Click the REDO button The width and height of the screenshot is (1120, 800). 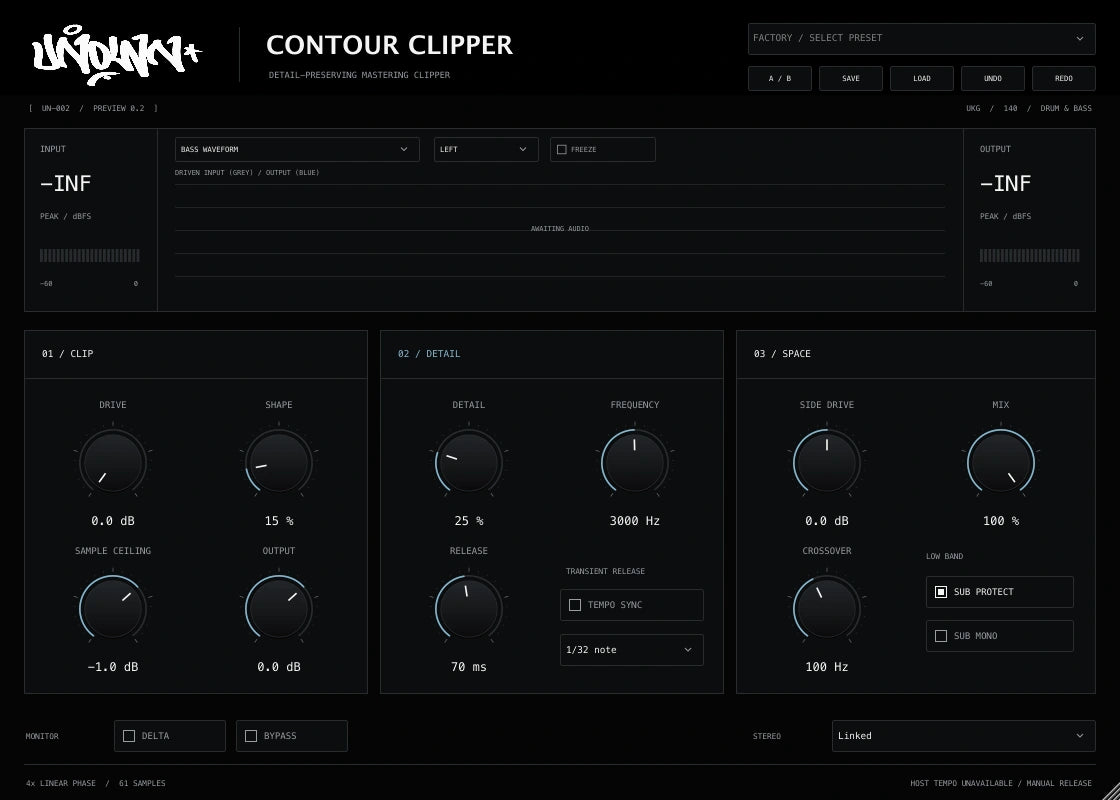(x=1064, y=79)
